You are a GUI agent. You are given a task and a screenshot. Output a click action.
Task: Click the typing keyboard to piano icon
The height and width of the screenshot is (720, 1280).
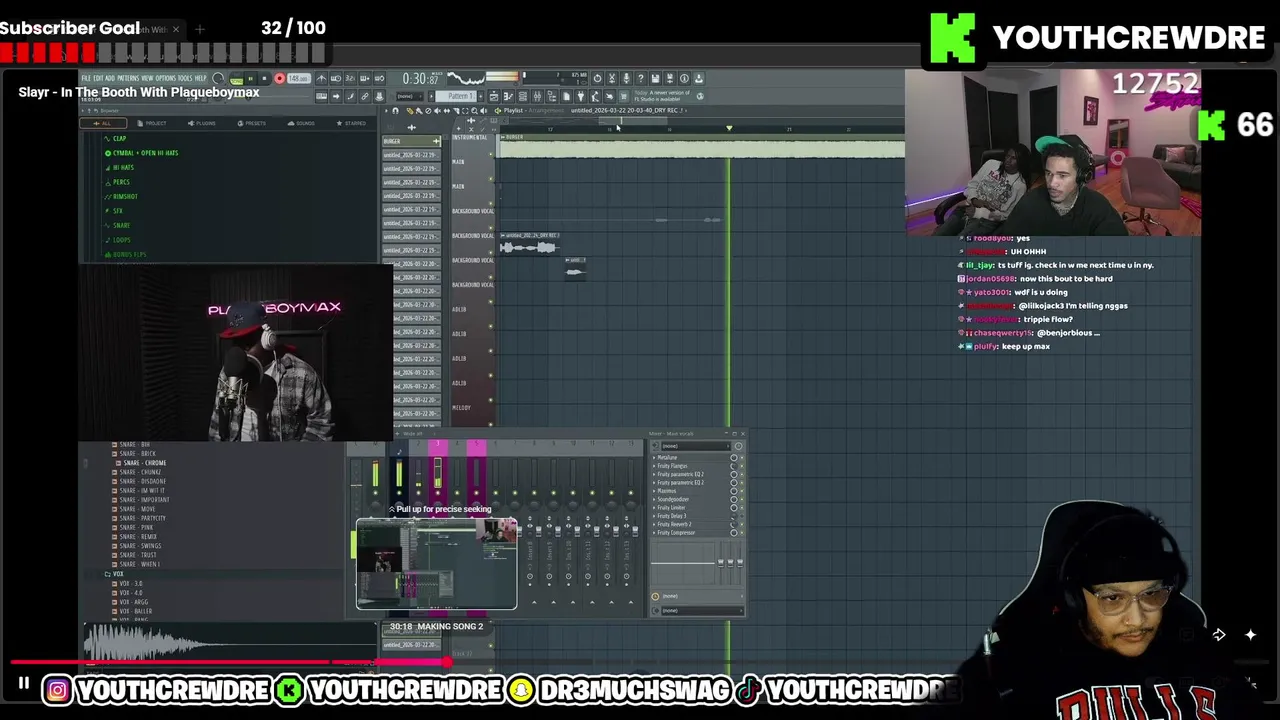[x=322, y=96]
